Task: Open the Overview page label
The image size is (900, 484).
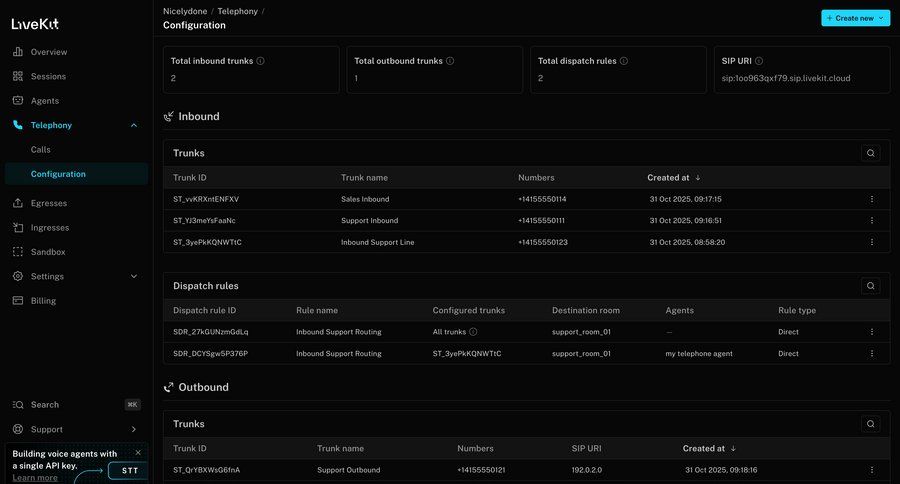Action: [x=49, y=52]
